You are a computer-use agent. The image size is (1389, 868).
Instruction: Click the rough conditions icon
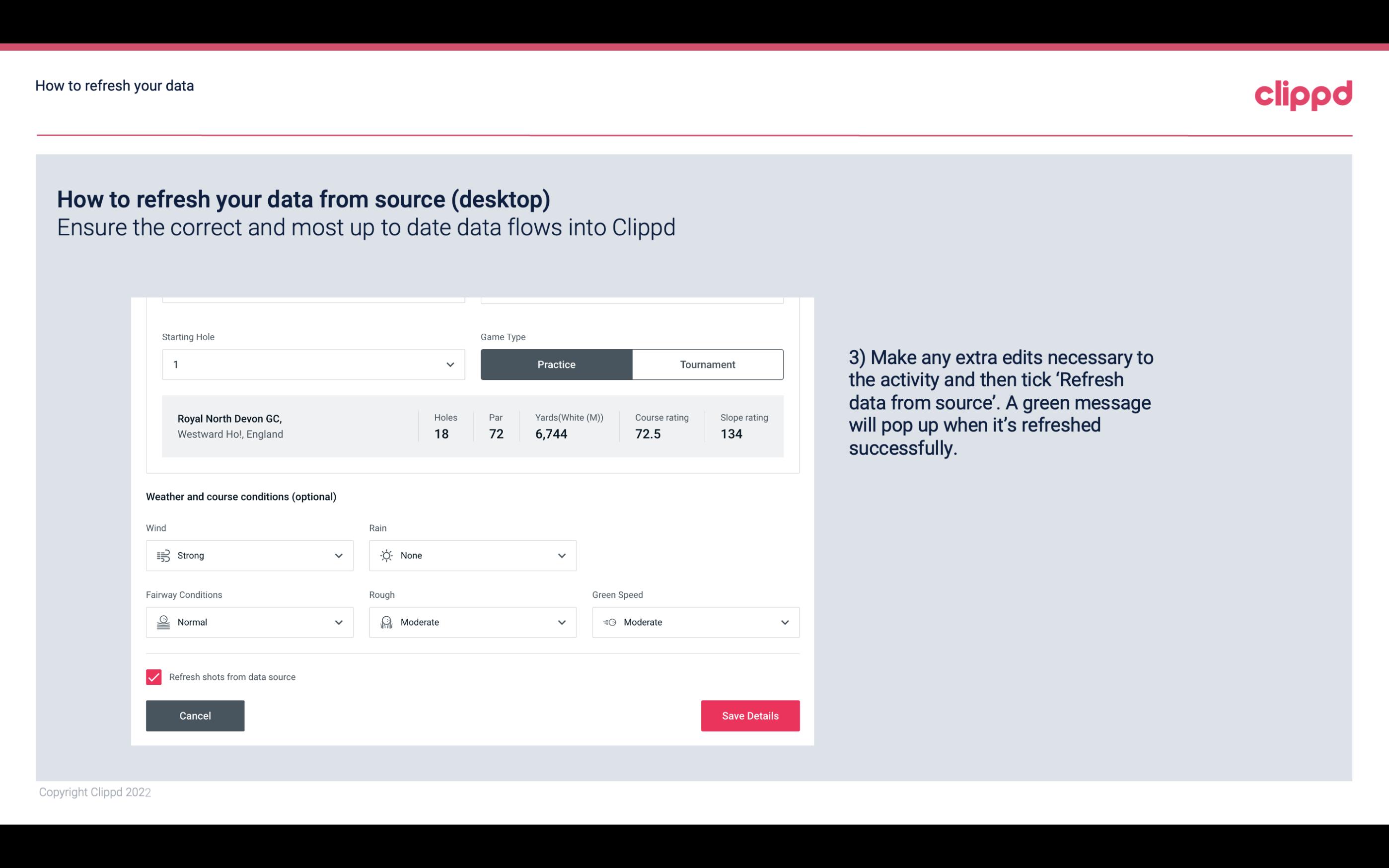pyautogui.click(x=386, y=622)
